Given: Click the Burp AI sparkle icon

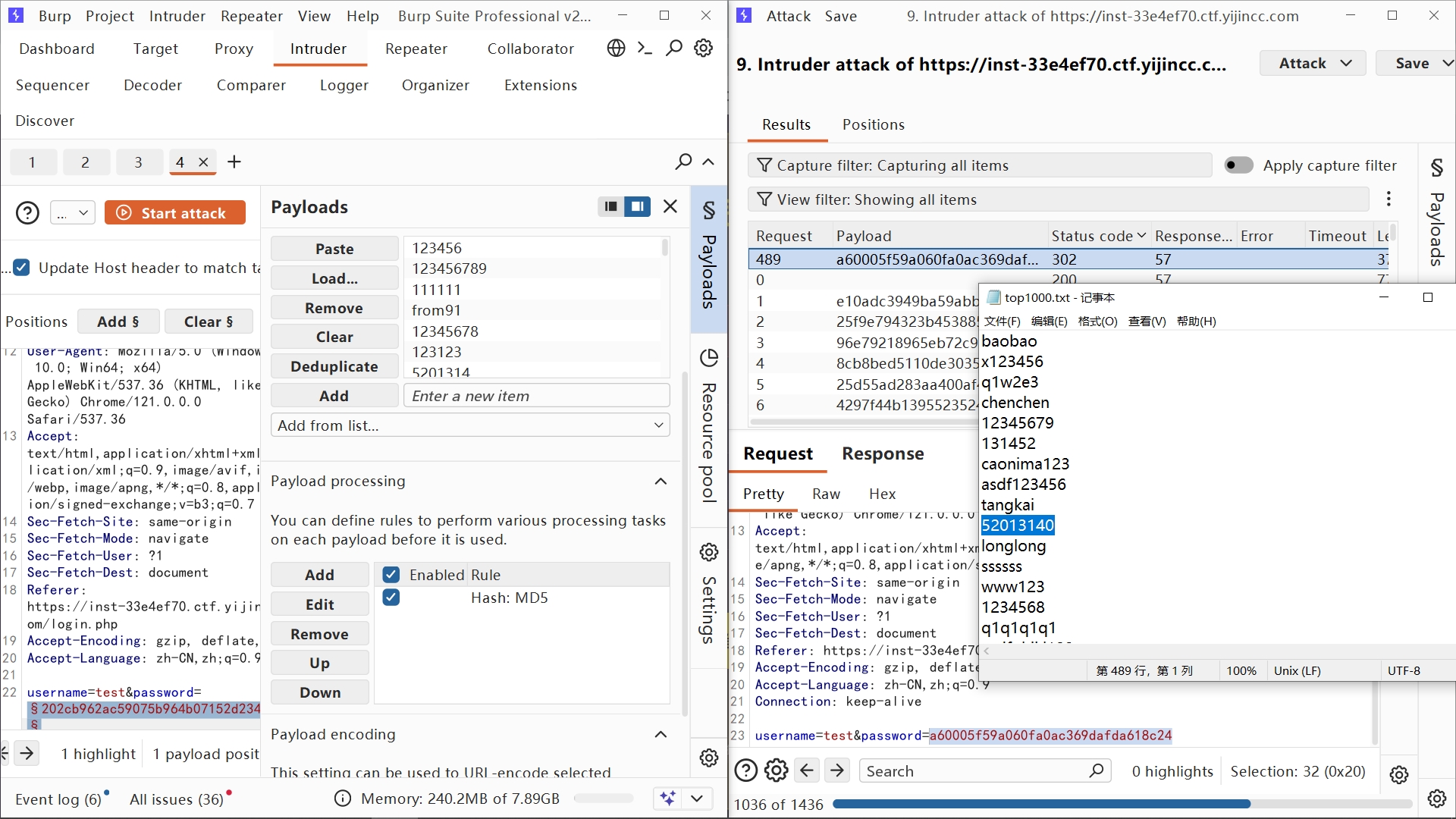Looking at the screenshot, I should 668,798.
